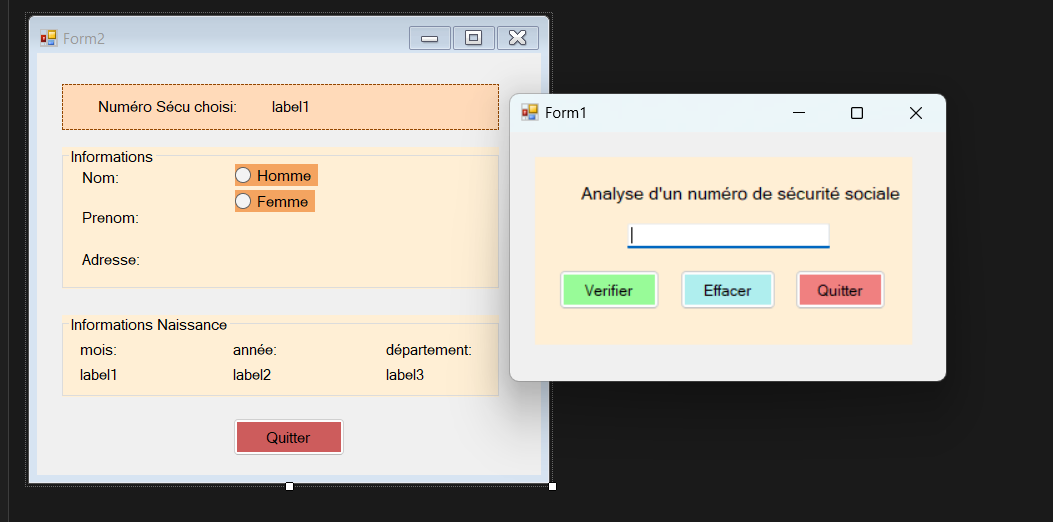Minimize the Form2 designer window

(430, 38)
